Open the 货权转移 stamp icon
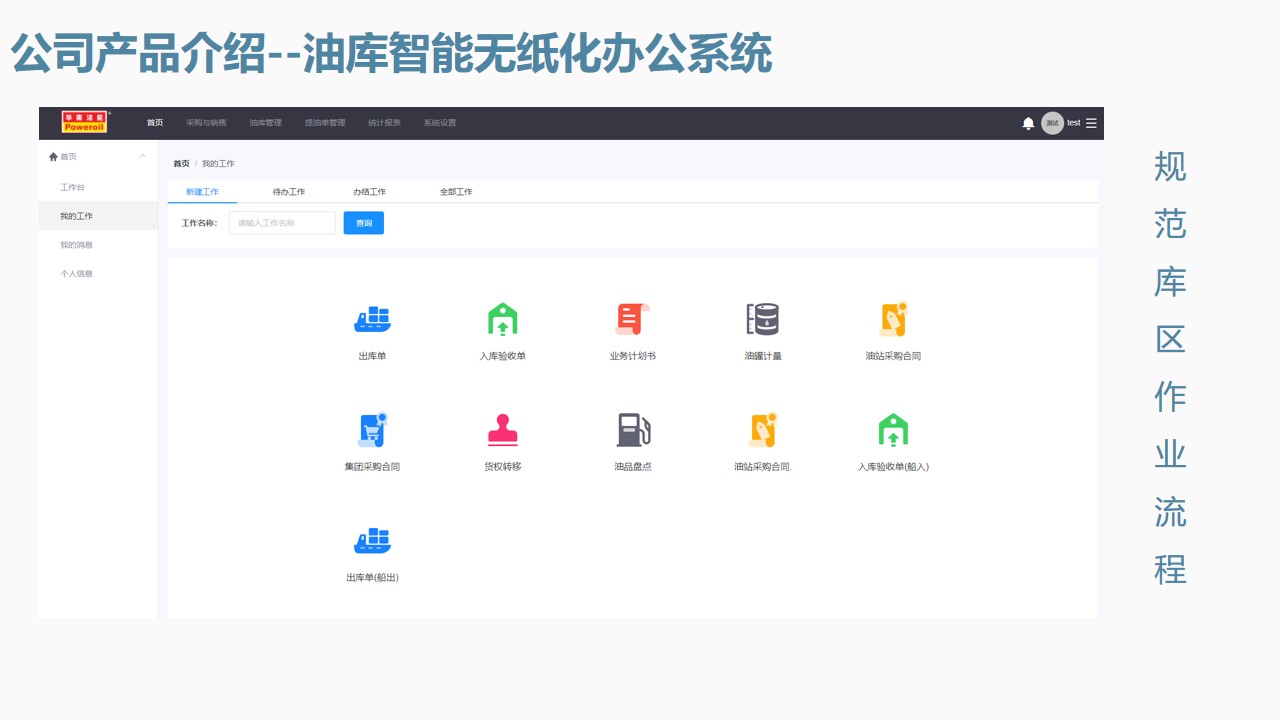1280x720 pixels. (502, 430)
